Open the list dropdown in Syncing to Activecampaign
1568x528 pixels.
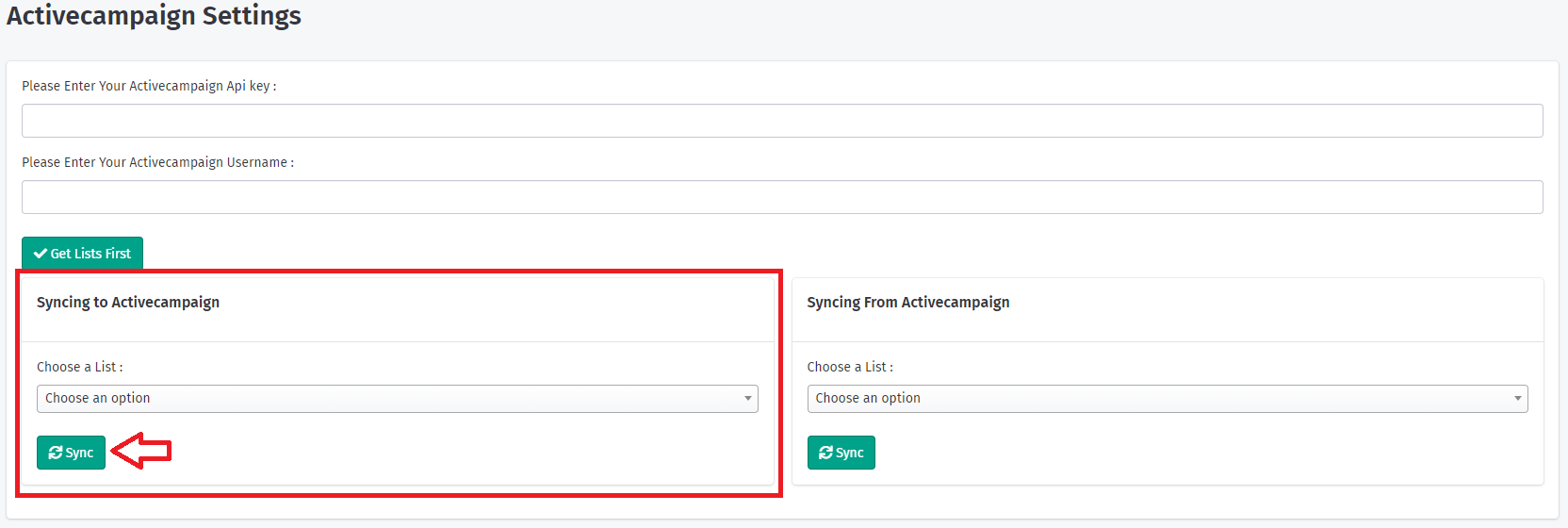pyautogui.click(x=397, y=399)
